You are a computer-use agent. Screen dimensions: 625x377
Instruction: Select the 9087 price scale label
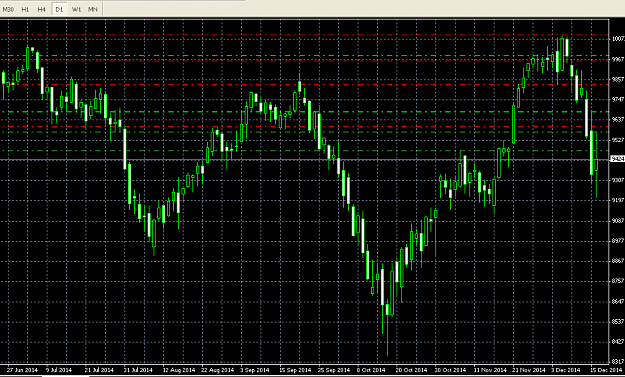tap(618, 220)
